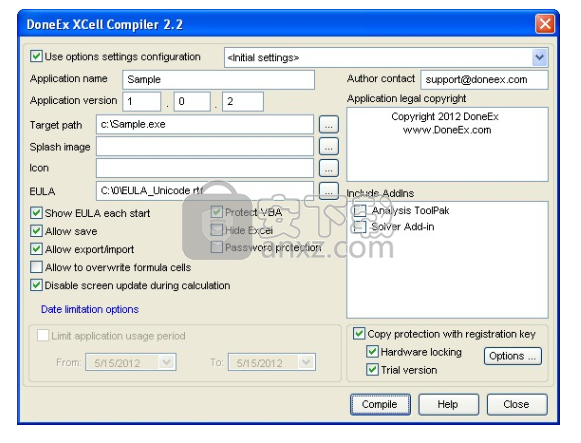Open copy protection Options dialog
The image size is (581, 443).
point(513,356)
